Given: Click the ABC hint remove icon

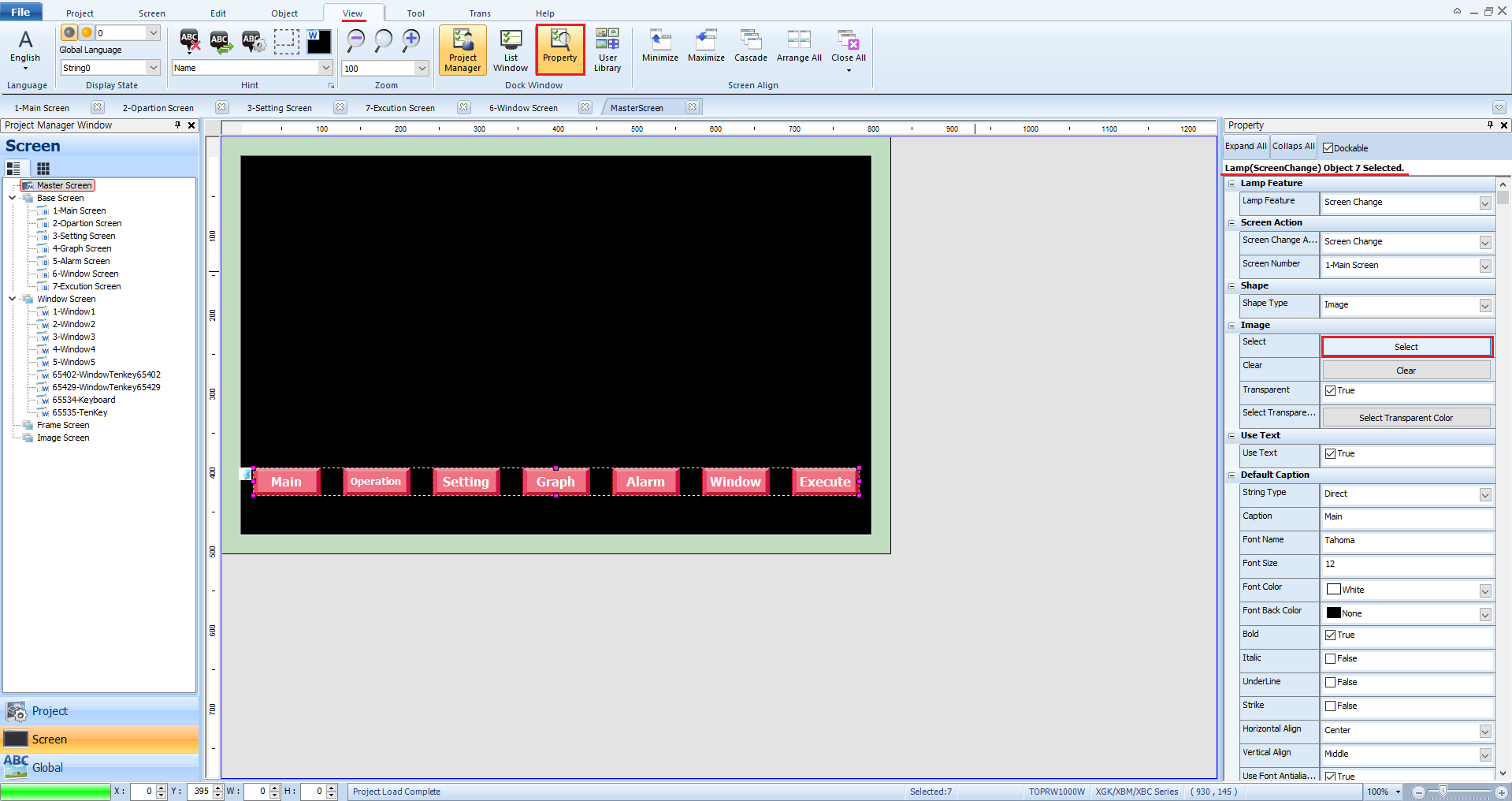Looking at the screenshot, I should [190, 40].
